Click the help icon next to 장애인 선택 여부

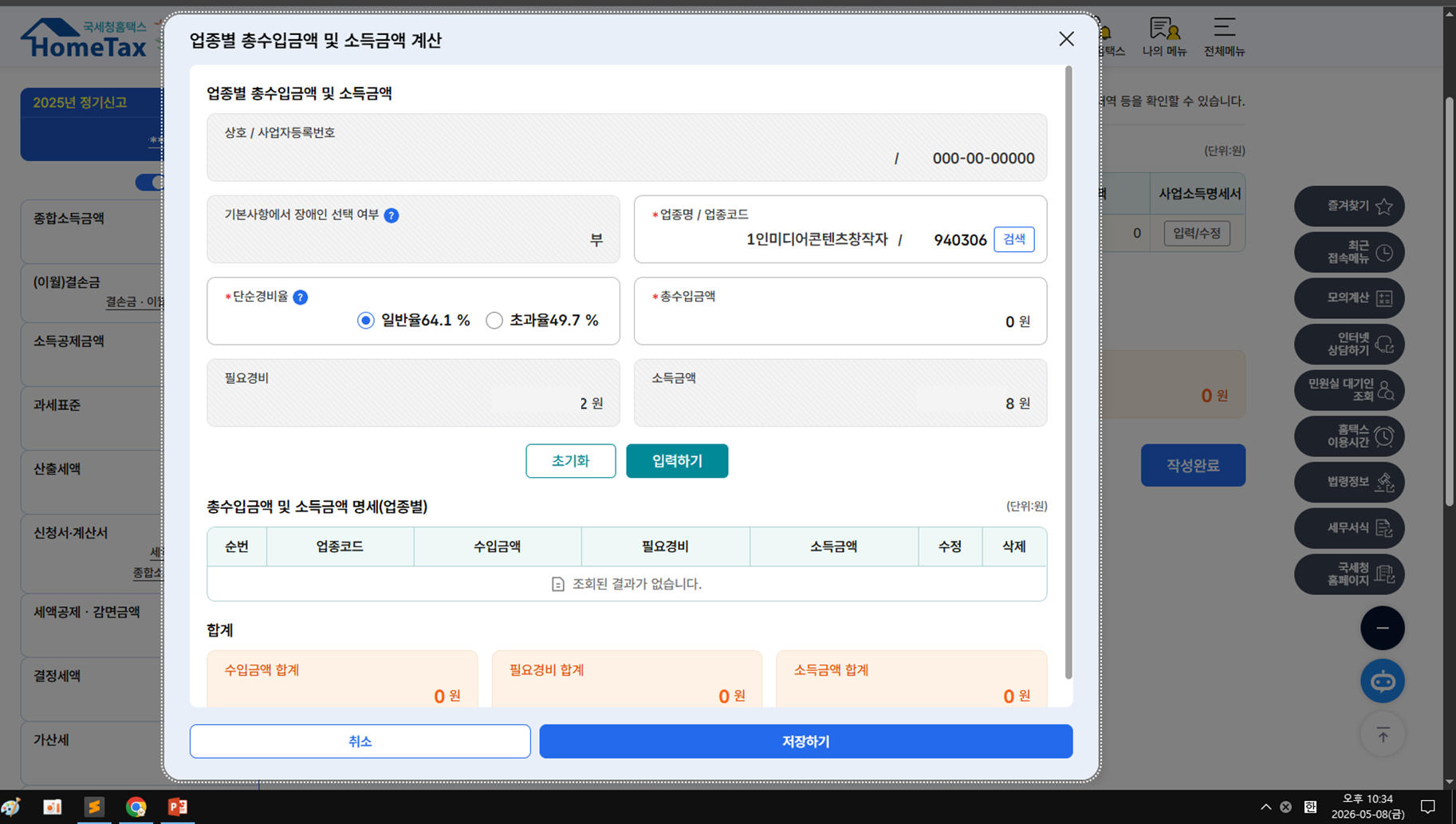pos(392,215)
